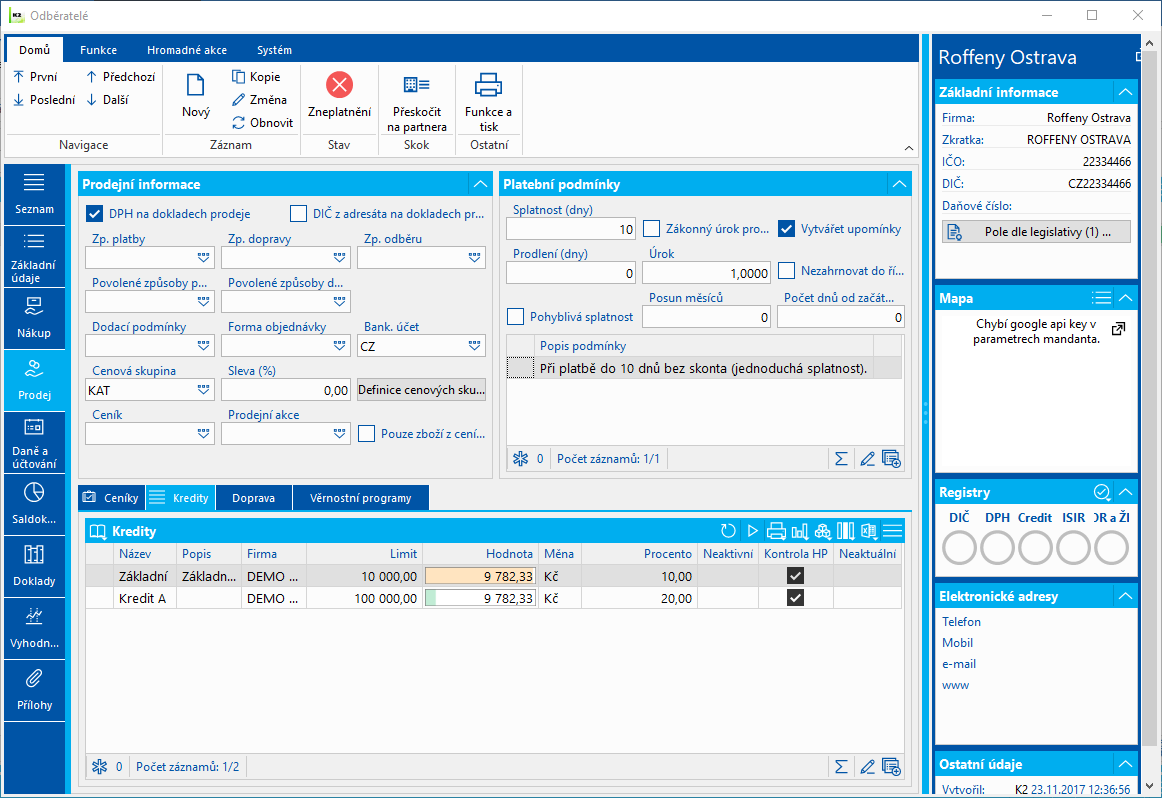
Task: Click add-record icon in Platební podmínky footer
Action: [x=892, y=459]
